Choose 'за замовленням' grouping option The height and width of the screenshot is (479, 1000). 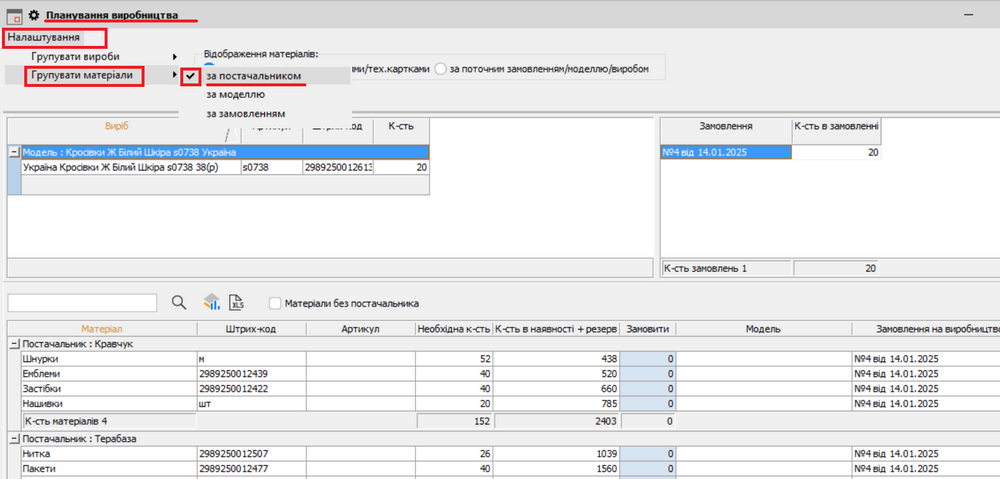coord(244,113)
